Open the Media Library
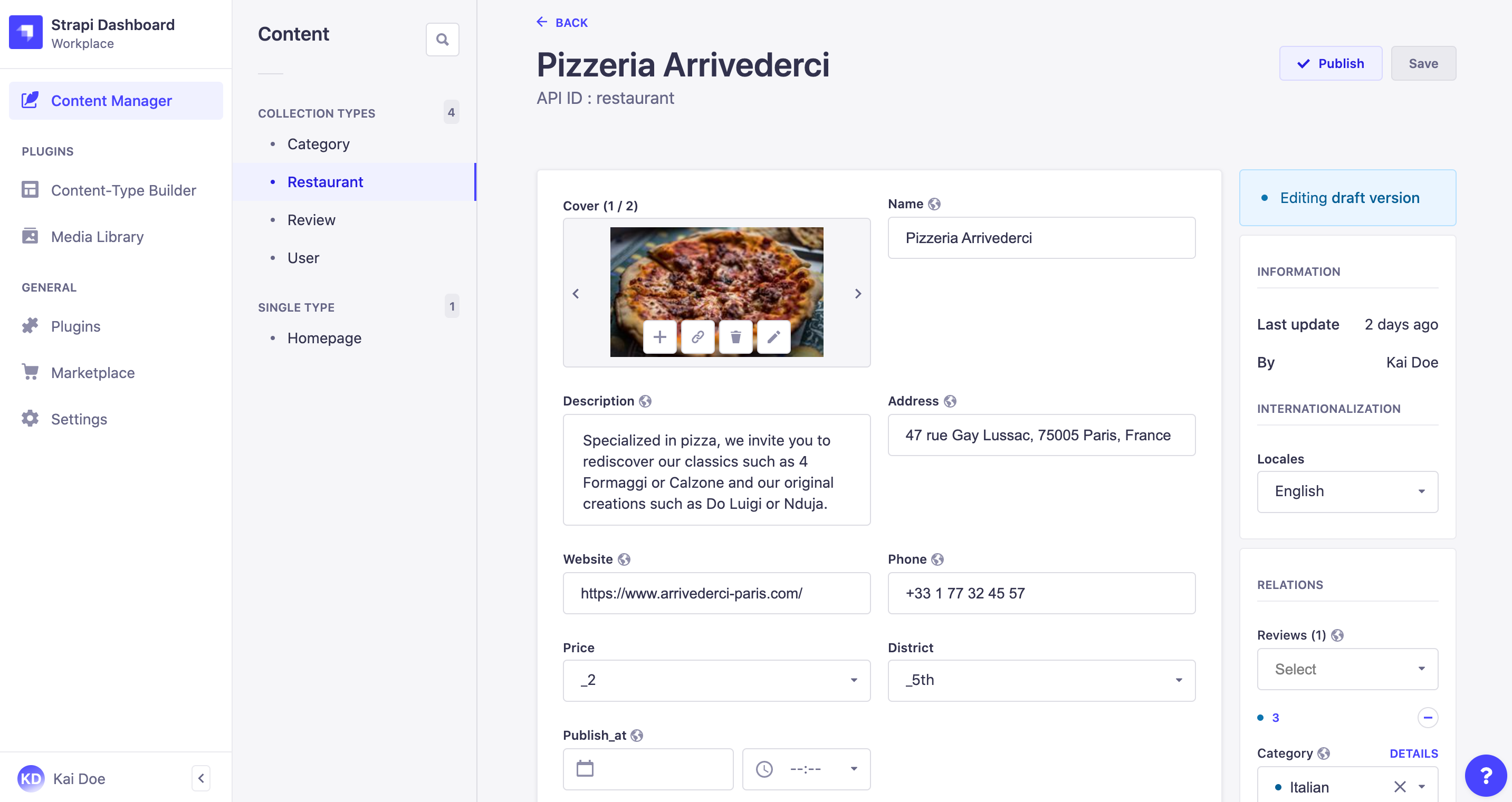 click(97, 236)
